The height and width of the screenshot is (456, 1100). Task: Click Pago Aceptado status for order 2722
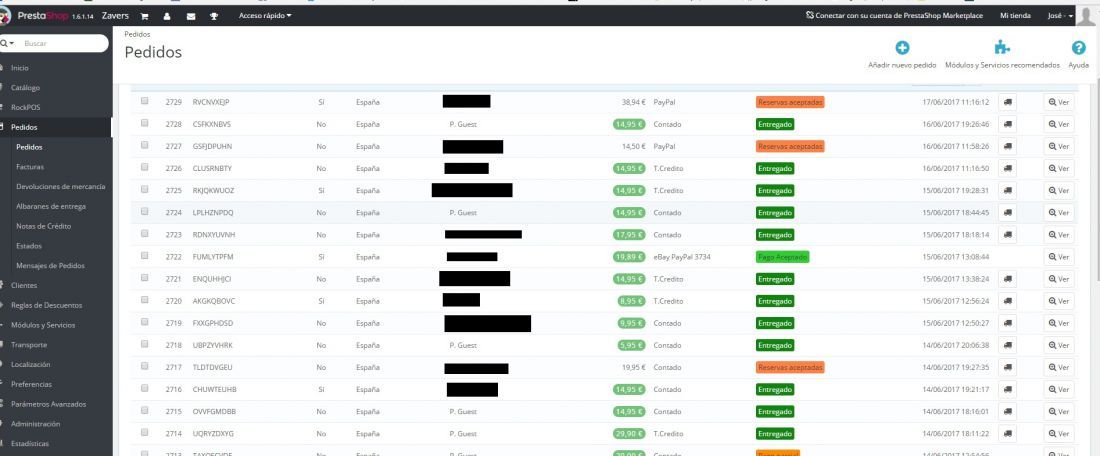782,257
